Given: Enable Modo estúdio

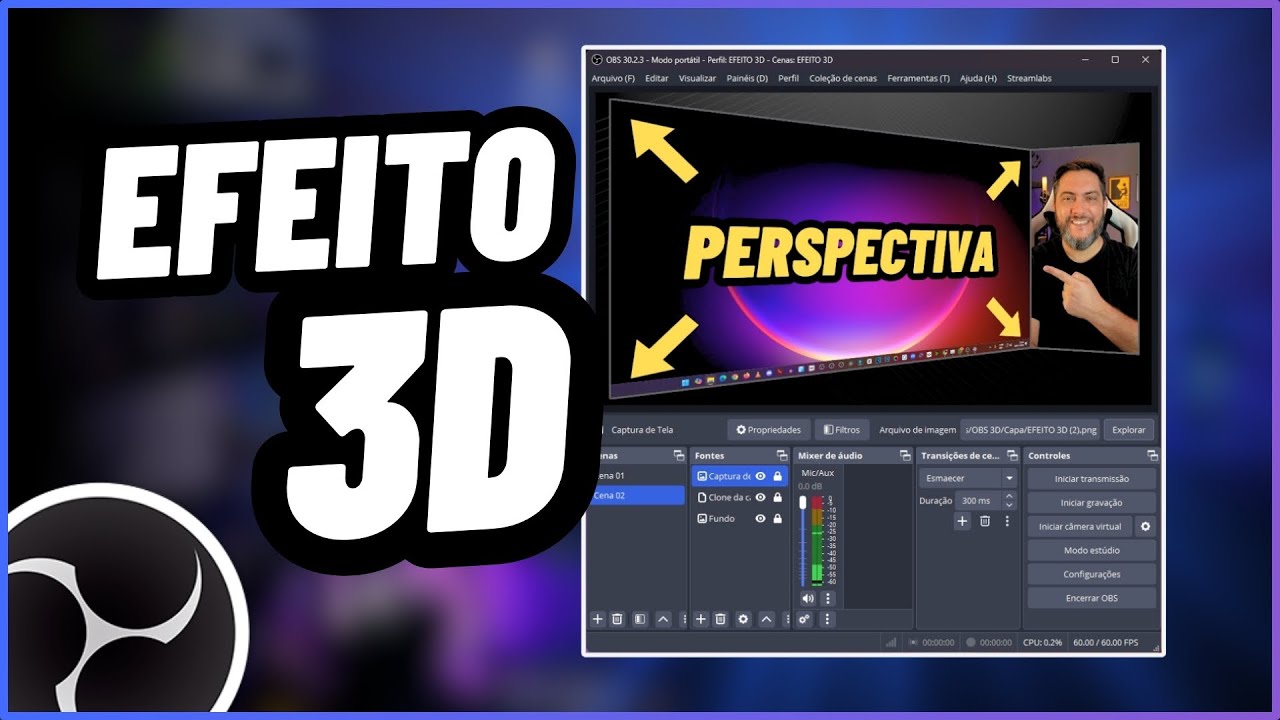Looking at the screenshot, I should (x=1091, y=550).
